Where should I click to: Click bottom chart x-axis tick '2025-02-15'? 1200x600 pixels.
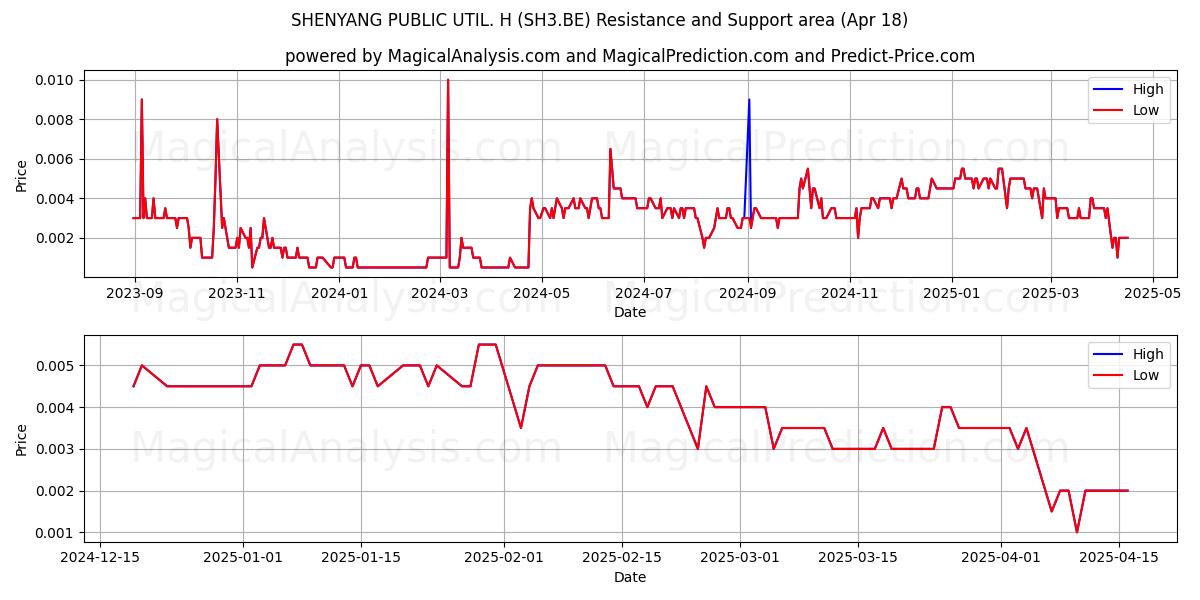[x=622, y=558]
